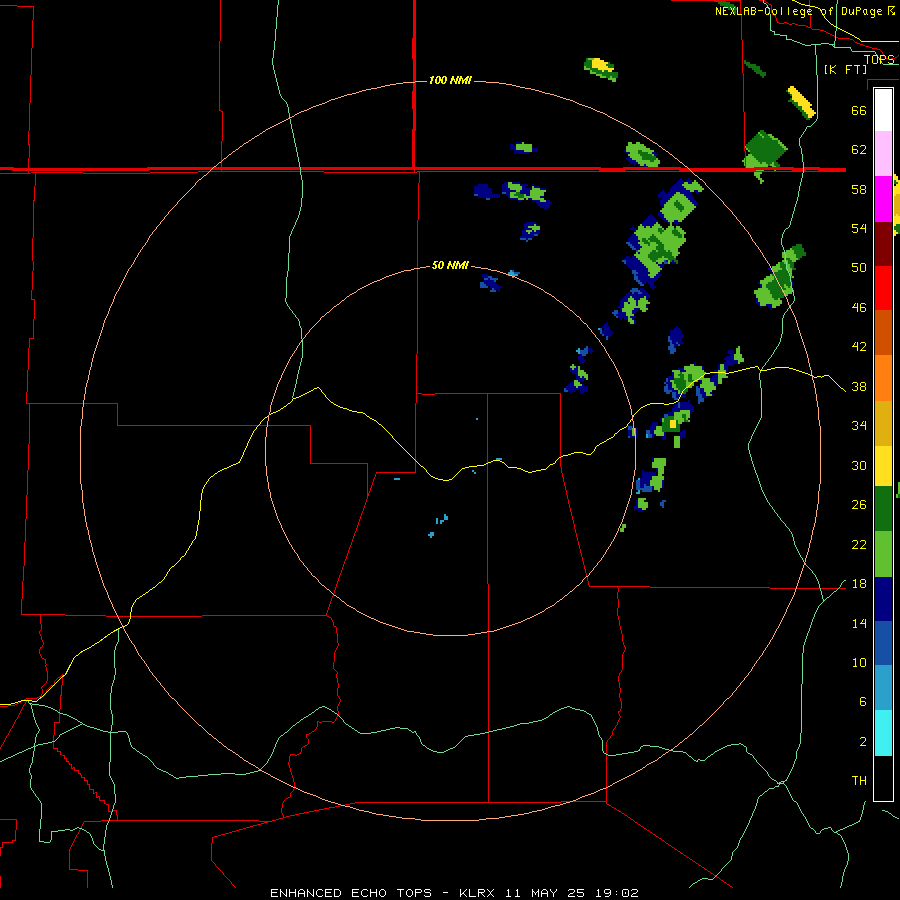Image resolution: width=900 pixels, height=900 pixels.
Task: Click the legend value 26
Action: click(859, 505)
